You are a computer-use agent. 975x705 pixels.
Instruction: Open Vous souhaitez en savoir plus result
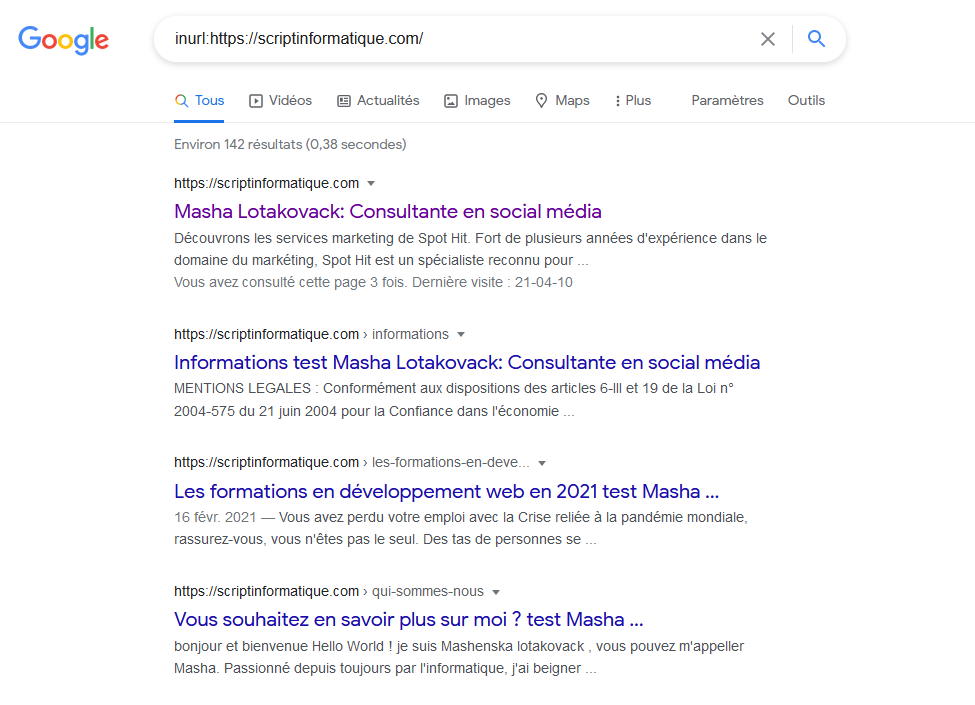[409, 619]
